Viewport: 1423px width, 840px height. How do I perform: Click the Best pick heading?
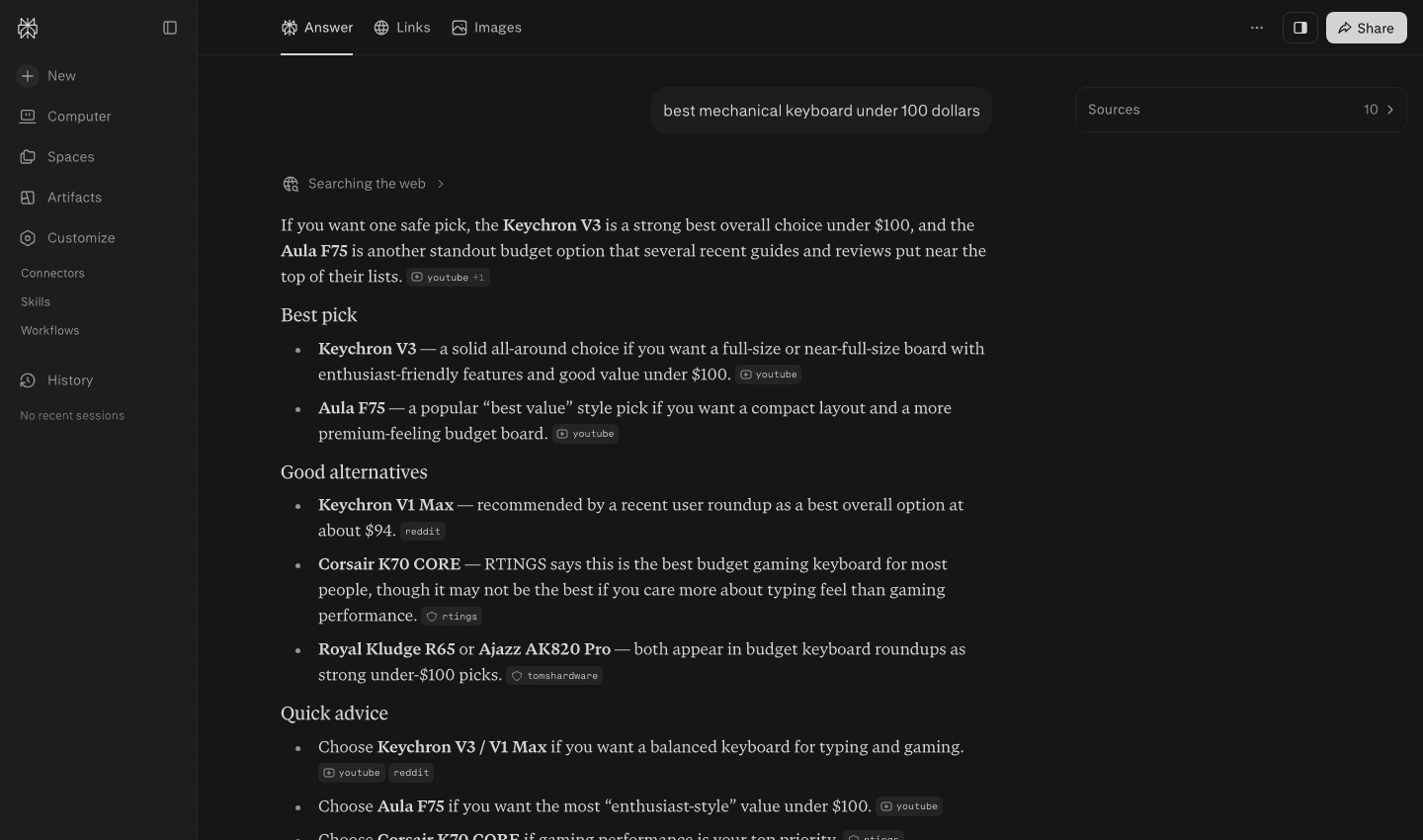tap(319, 315)
